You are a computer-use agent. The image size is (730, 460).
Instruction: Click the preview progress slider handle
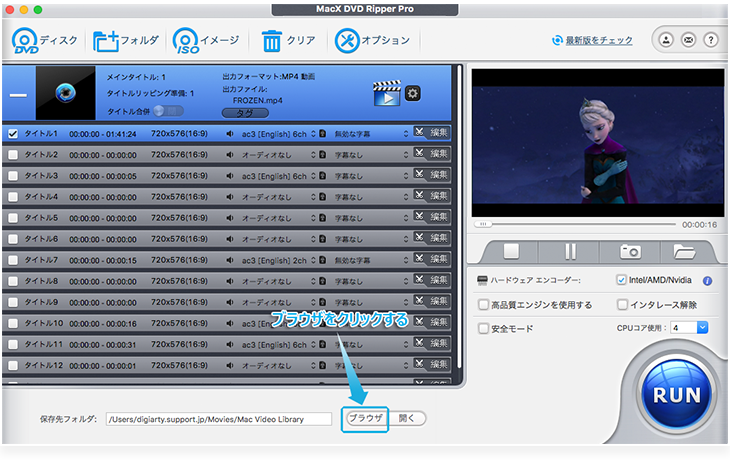tap(483, 224)
